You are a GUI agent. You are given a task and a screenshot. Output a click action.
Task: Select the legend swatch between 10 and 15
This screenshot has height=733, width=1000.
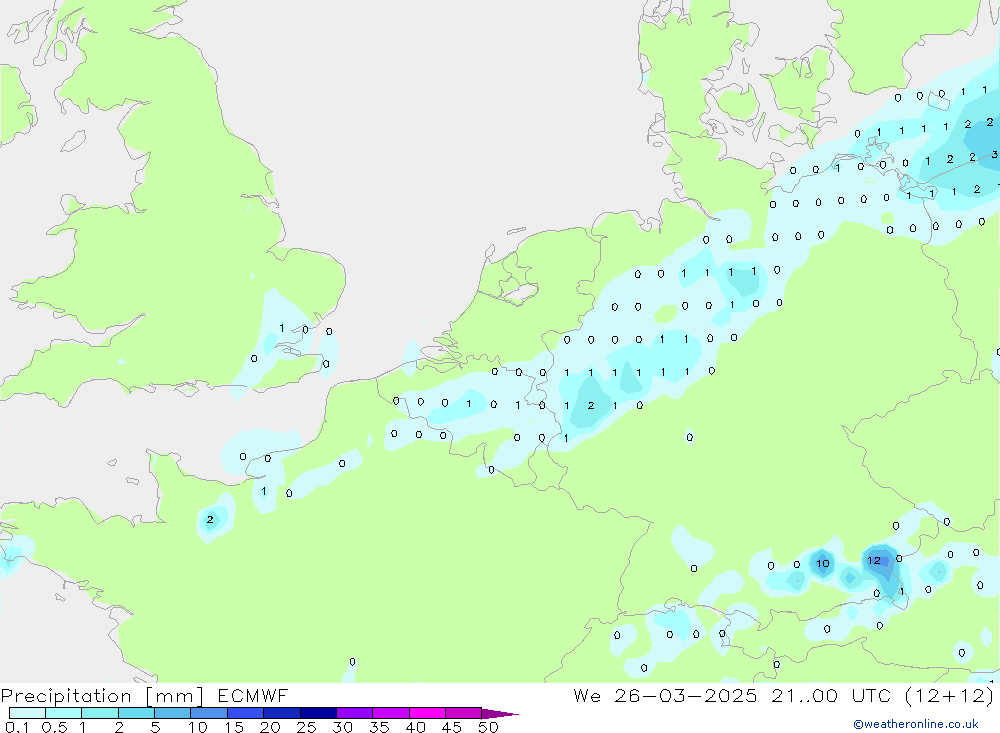tap(209, 713)
